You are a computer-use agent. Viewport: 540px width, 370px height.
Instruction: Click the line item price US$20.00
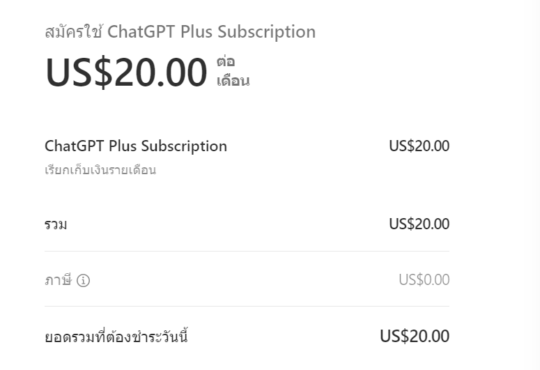(x=419, y=146)
